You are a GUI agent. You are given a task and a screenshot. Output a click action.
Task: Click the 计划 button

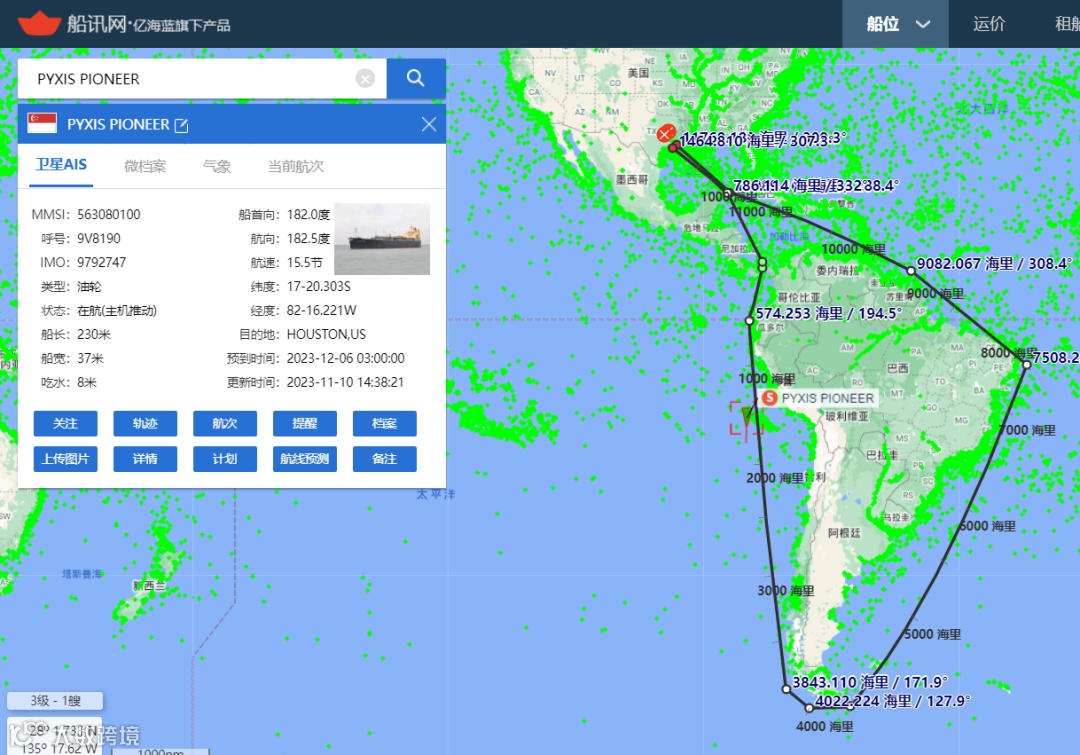tap(225, 459)
